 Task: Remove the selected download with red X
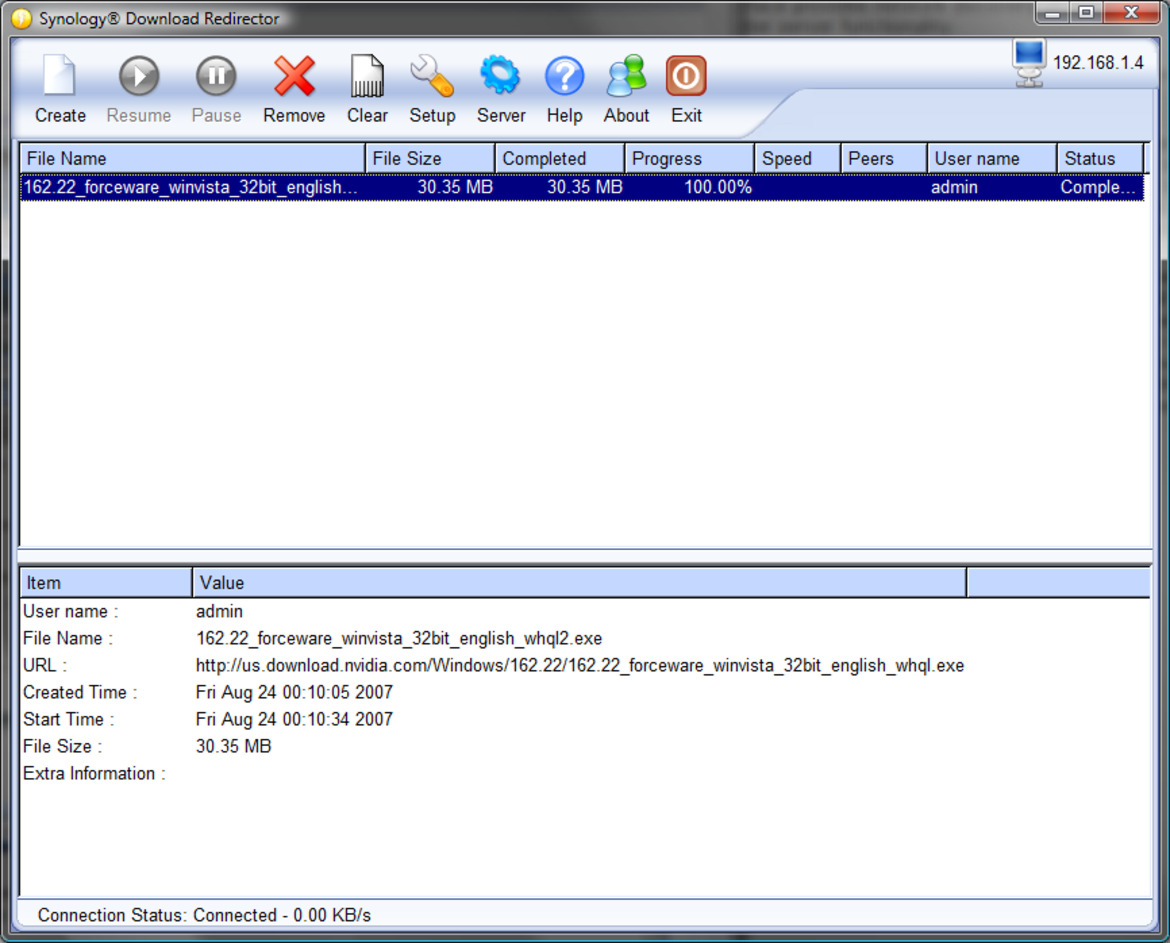pos(294,75)
